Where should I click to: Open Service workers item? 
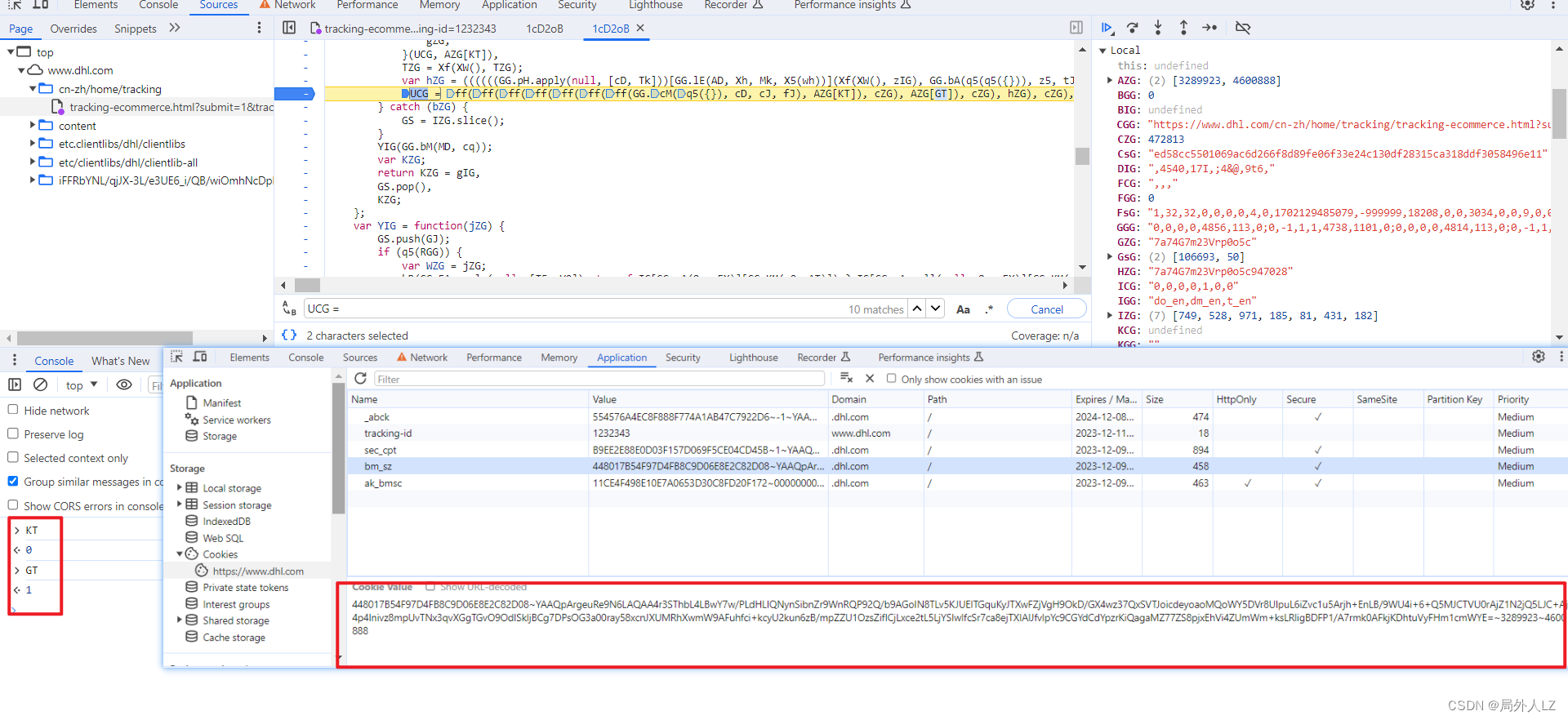click(x=236, y=420)
